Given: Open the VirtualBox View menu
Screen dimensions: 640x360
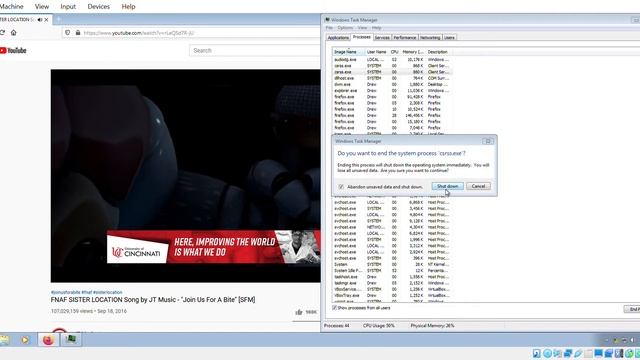Looking at the screenshot, I should (x=42, y=7).
